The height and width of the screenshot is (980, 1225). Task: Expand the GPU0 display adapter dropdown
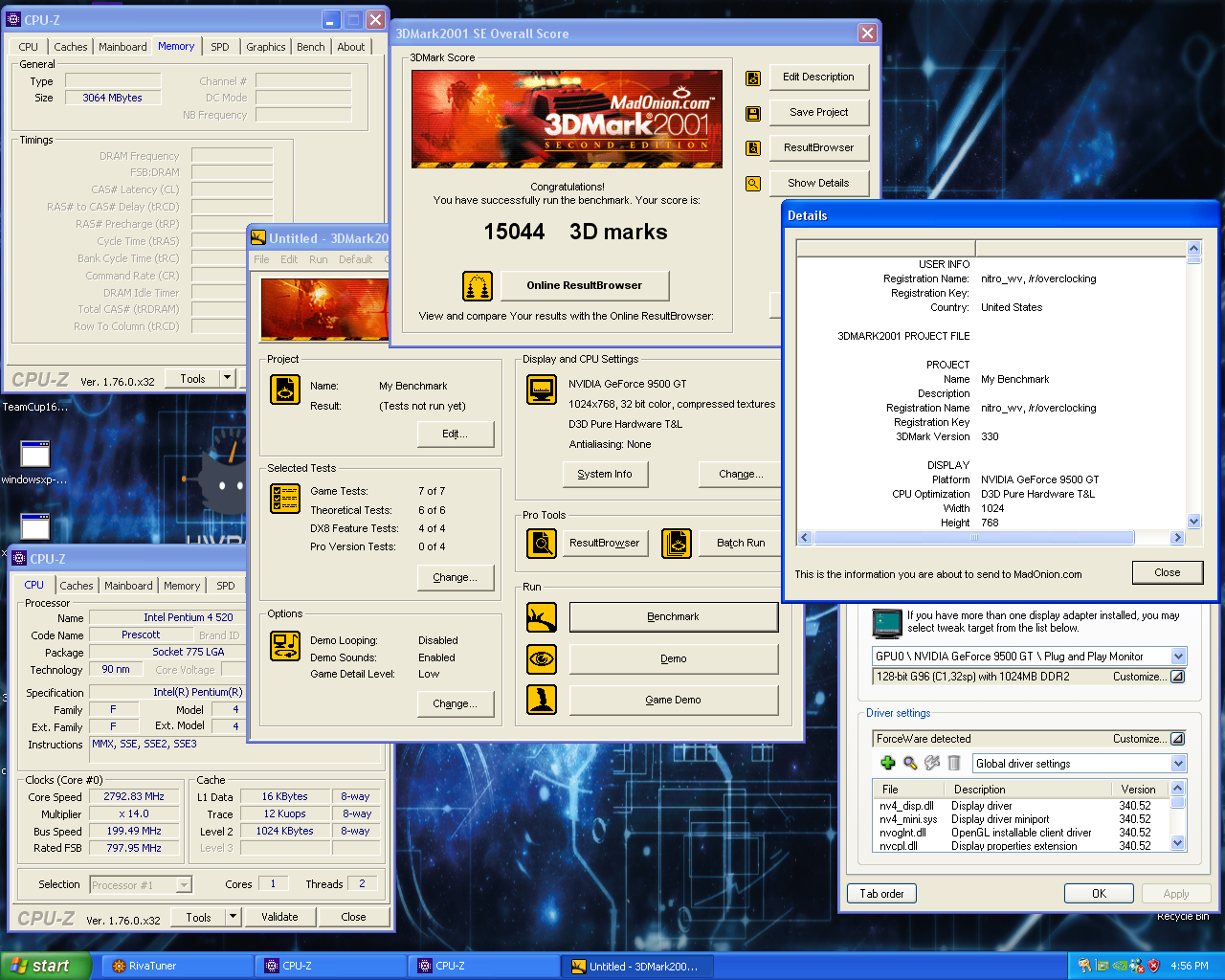coord(1178,657)
